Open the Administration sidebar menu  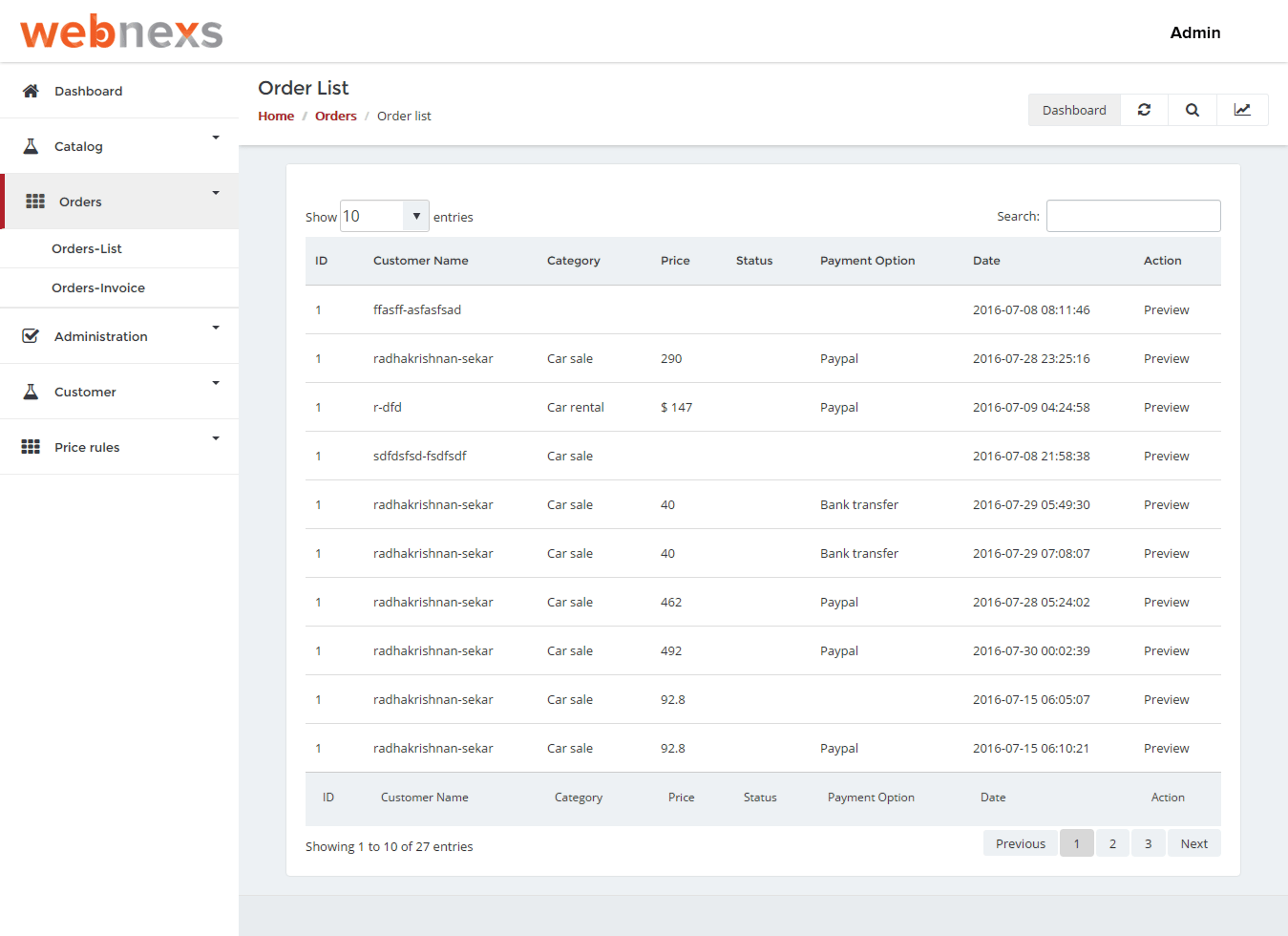tap(119, 336)
